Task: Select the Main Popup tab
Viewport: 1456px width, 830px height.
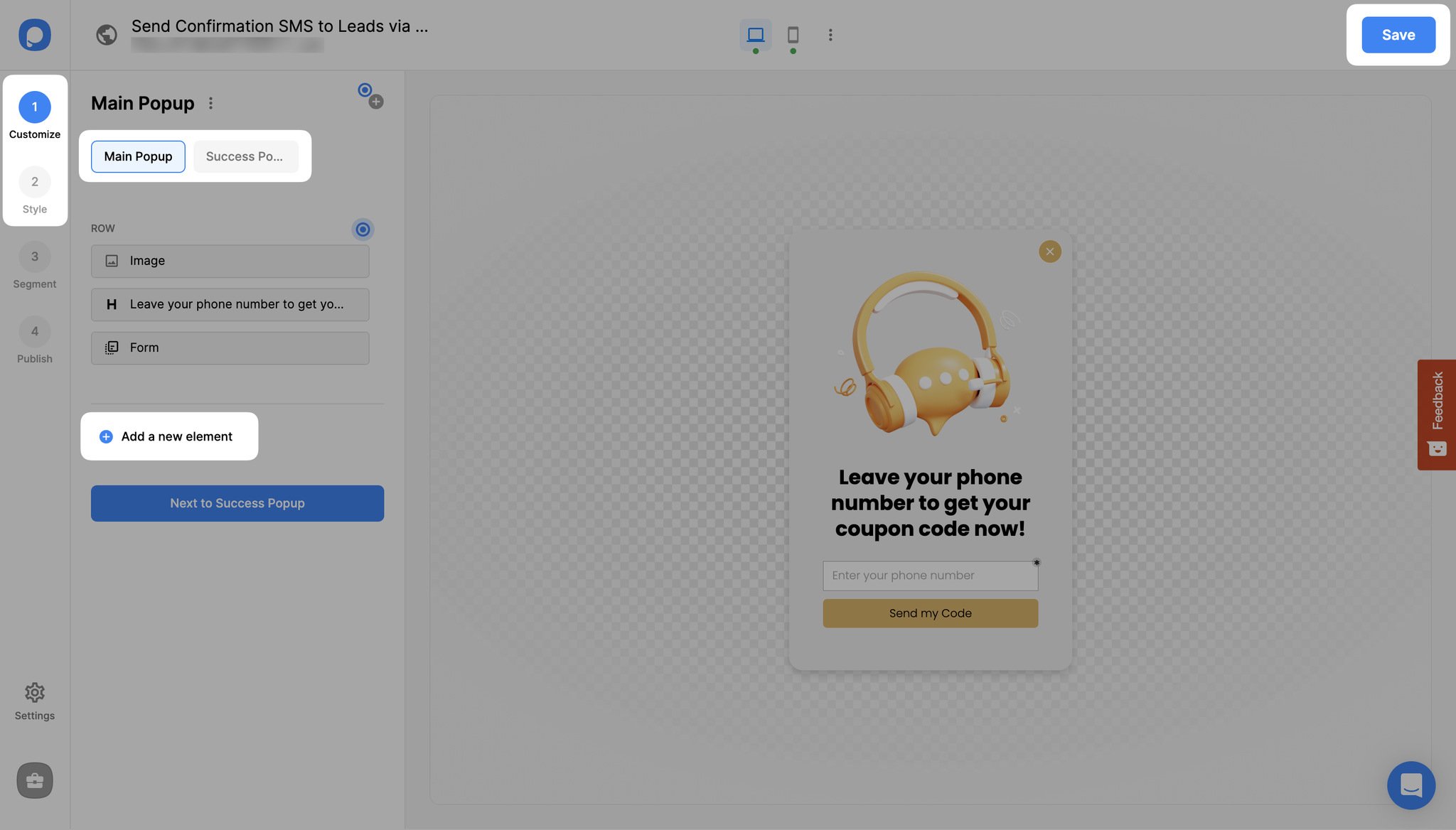Action: click(x=138, y=156)
